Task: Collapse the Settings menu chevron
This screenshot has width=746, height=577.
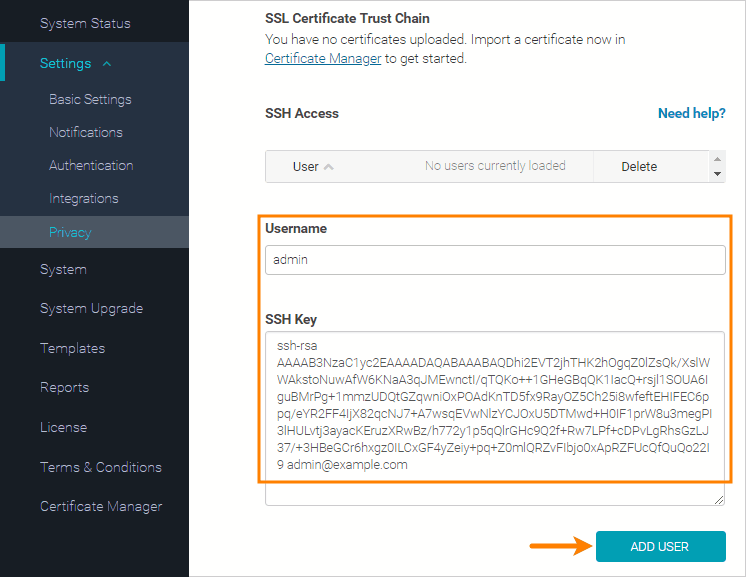Action: point(107,64)
